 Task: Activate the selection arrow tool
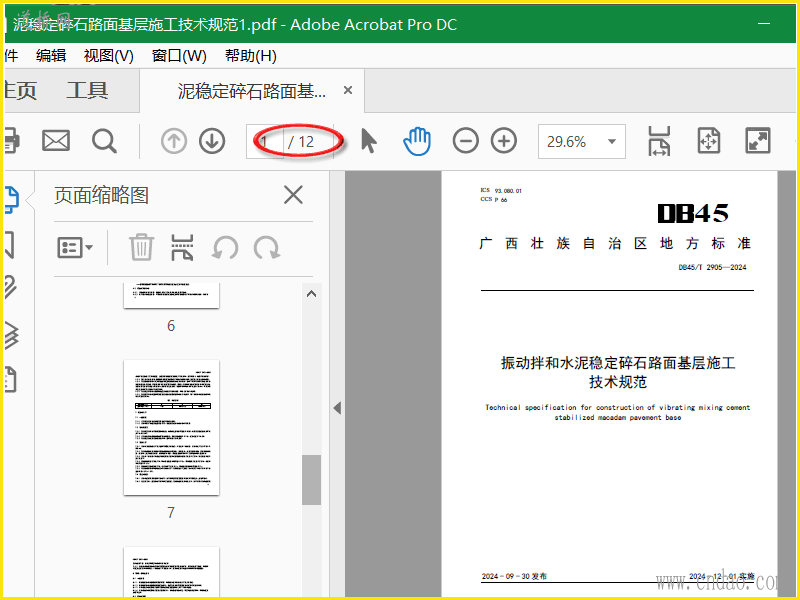368,141
